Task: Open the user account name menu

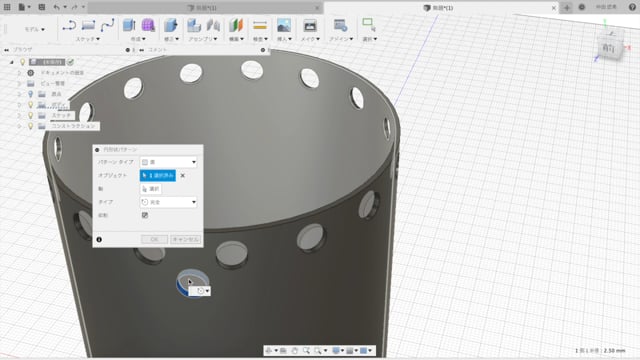Action: [x=606, y=7]
